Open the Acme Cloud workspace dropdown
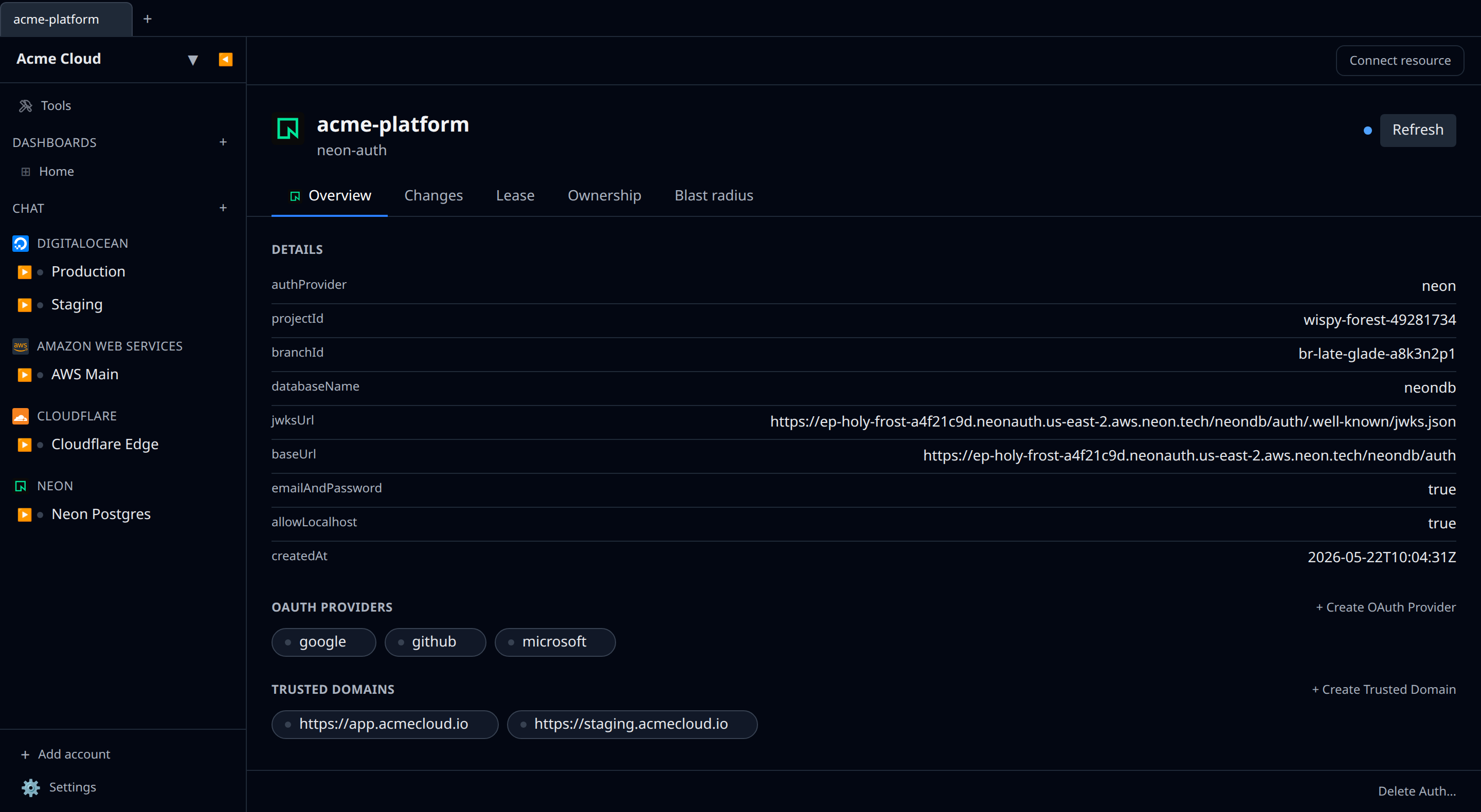Image resolution: width=1481 pixels, height=812 pixels. pyautogui.click(x=193, y=60)
